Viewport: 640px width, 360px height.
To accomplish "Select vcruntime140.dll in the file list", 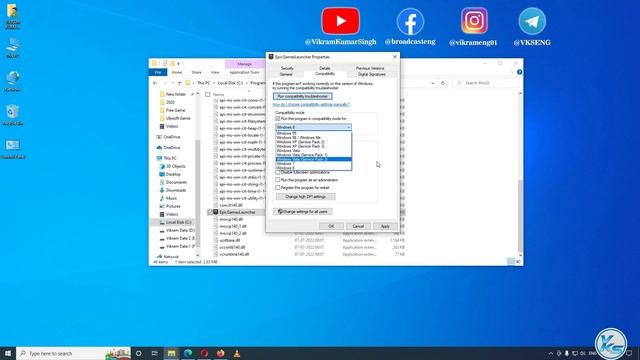I will 234,254.
